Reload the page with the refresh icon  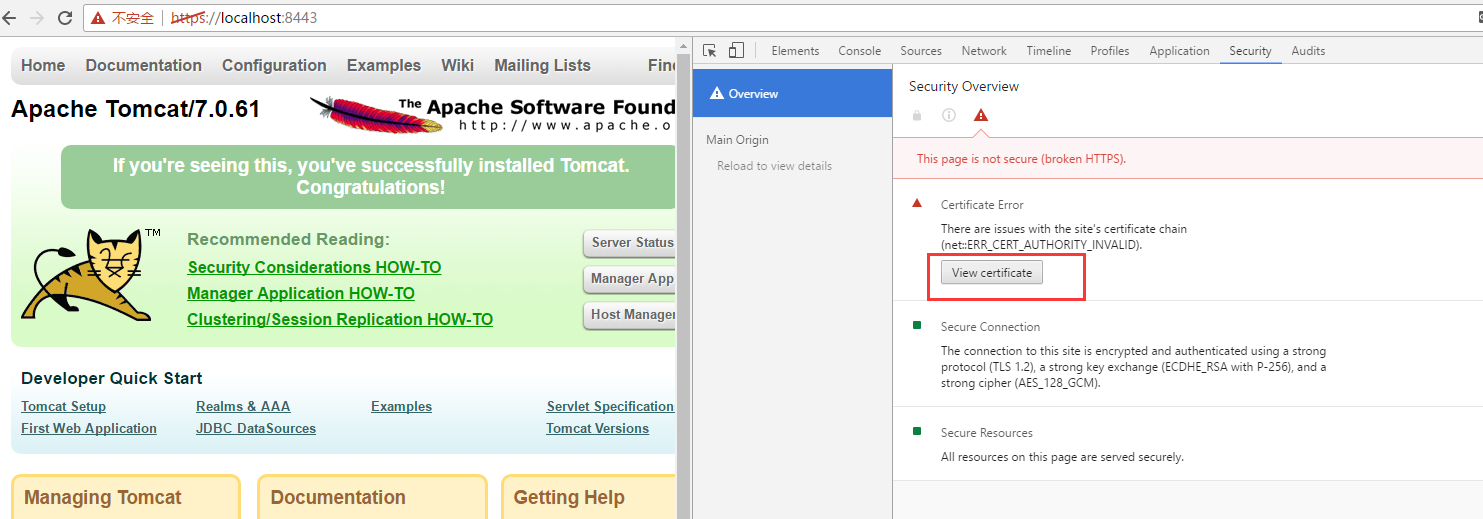(65, 18)
